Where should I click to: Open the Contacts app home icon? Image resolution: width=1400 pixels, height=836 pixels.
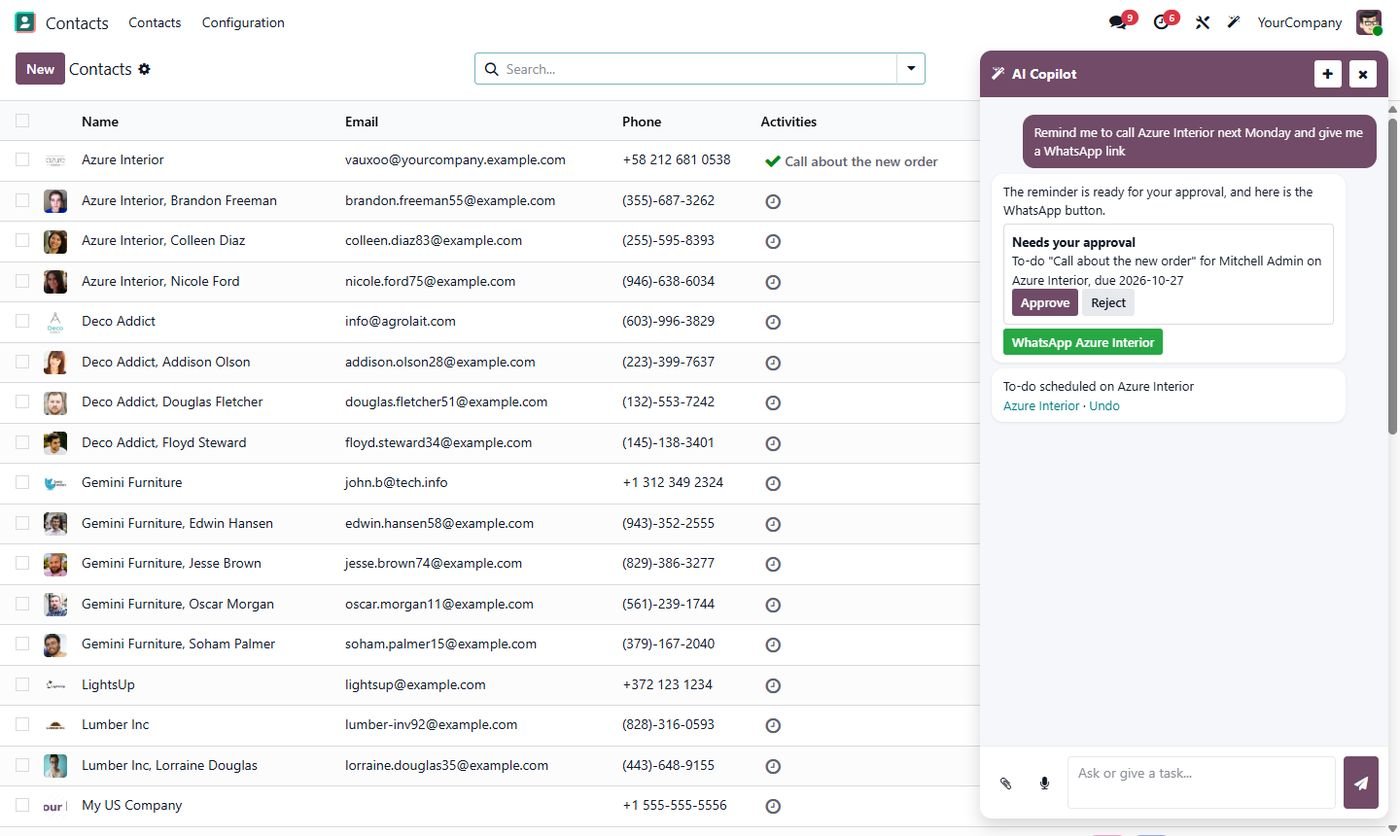[x=25, y=22]
